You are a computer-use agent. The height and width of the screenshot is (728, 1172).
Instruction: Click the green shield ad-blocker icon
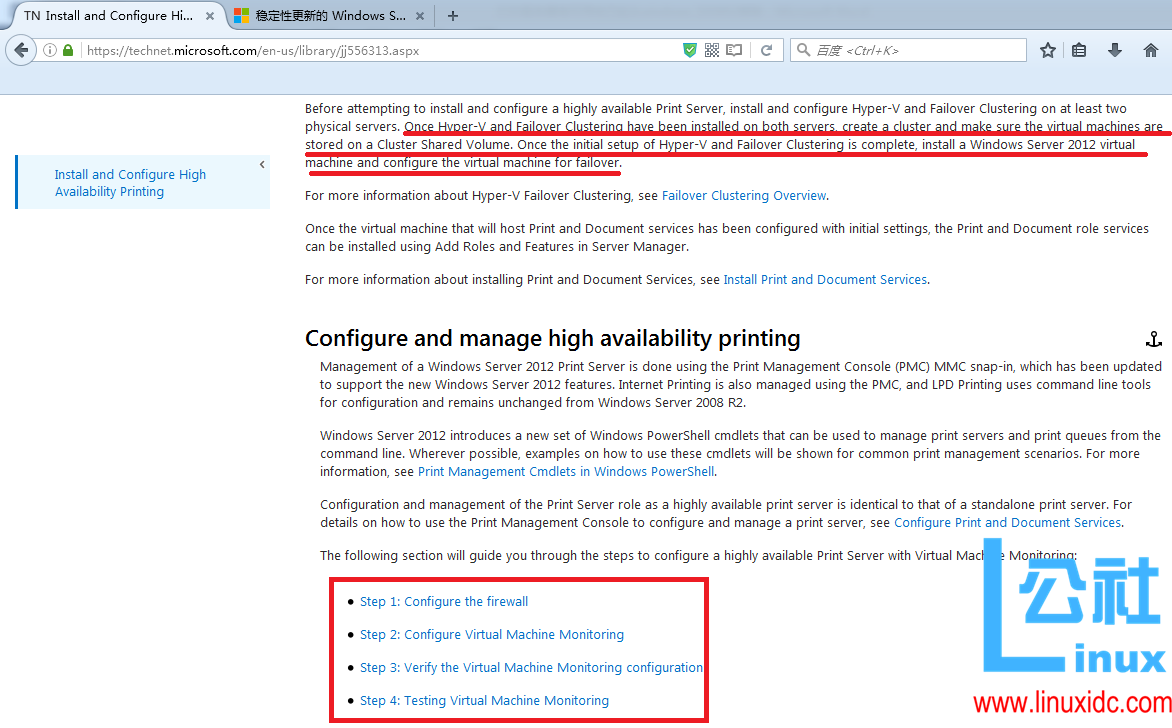pos(689,50)
